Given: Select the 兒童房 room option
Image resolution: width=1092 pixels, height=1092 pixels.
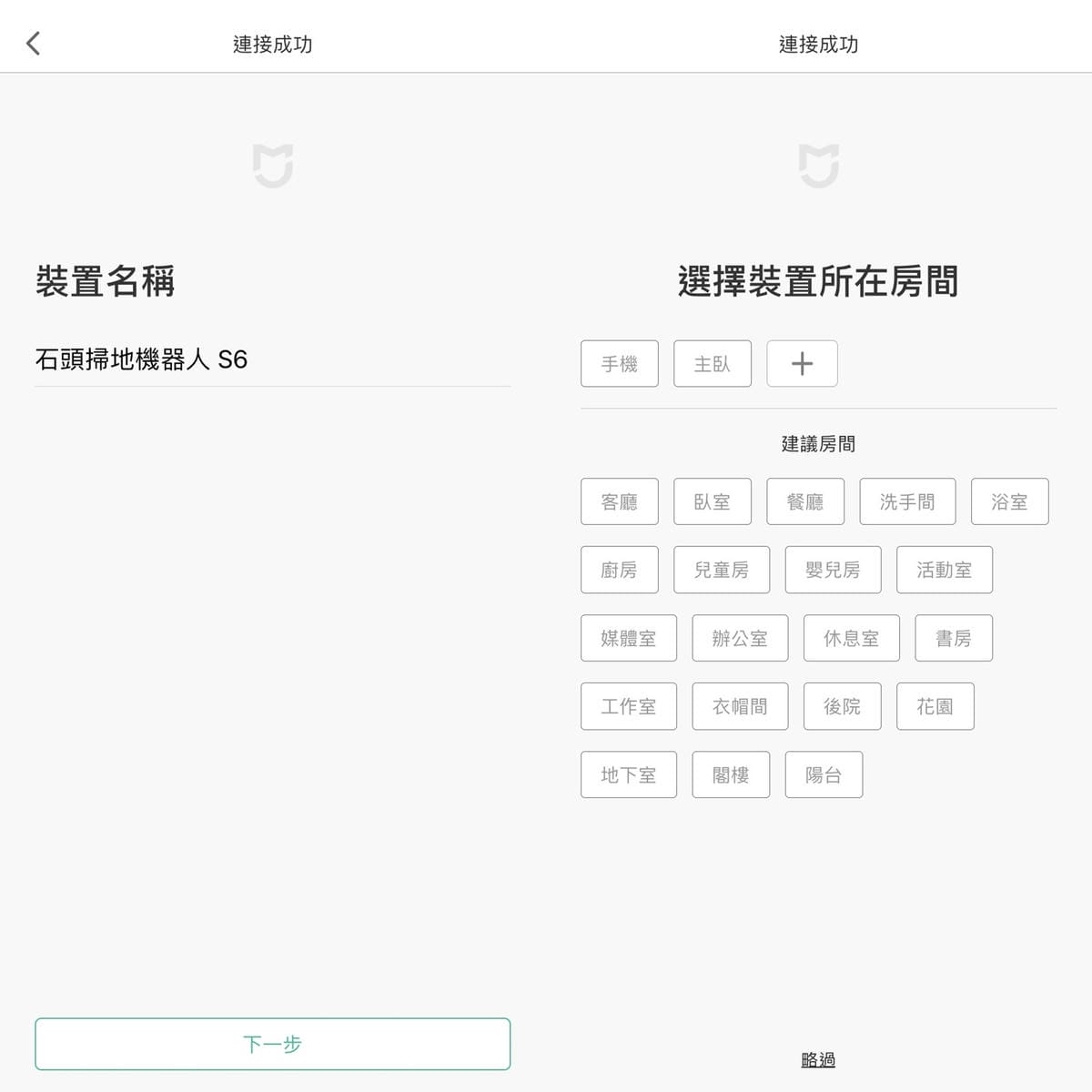Looking at the screenshot, I should click(x=721, y=570).
